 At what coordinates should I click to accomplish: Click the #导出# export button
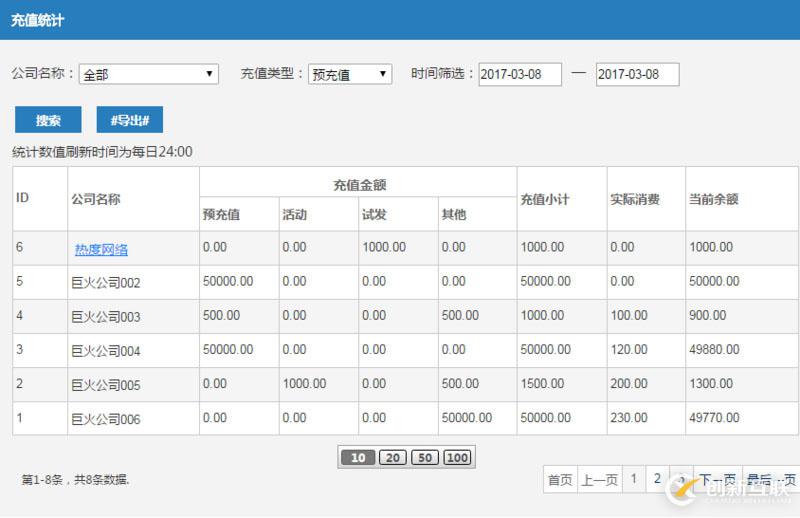click(x=130, y=120)
